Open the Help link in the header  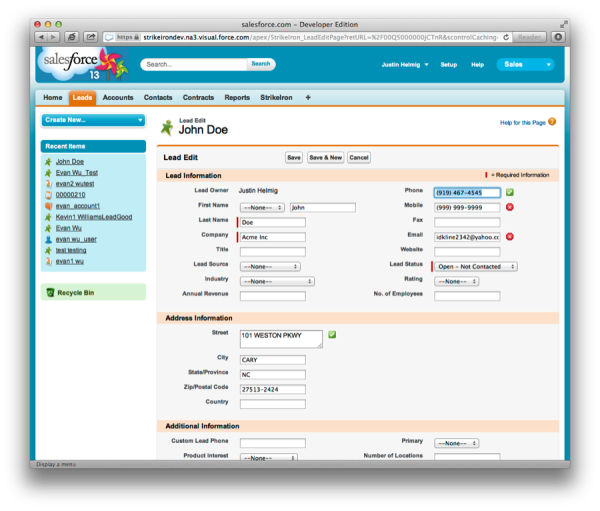(478, 65)
